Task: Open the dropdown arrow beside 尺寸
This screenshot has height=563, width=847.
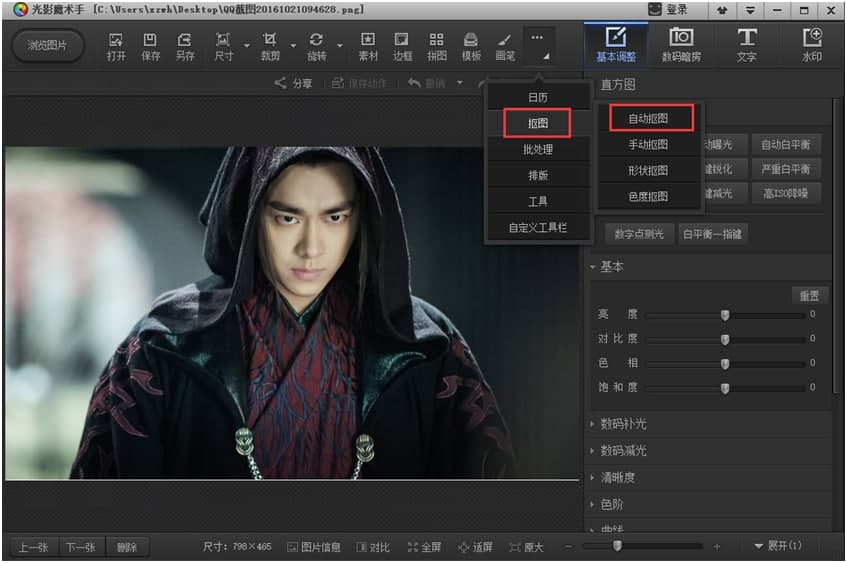Action: tap(247, 46)
